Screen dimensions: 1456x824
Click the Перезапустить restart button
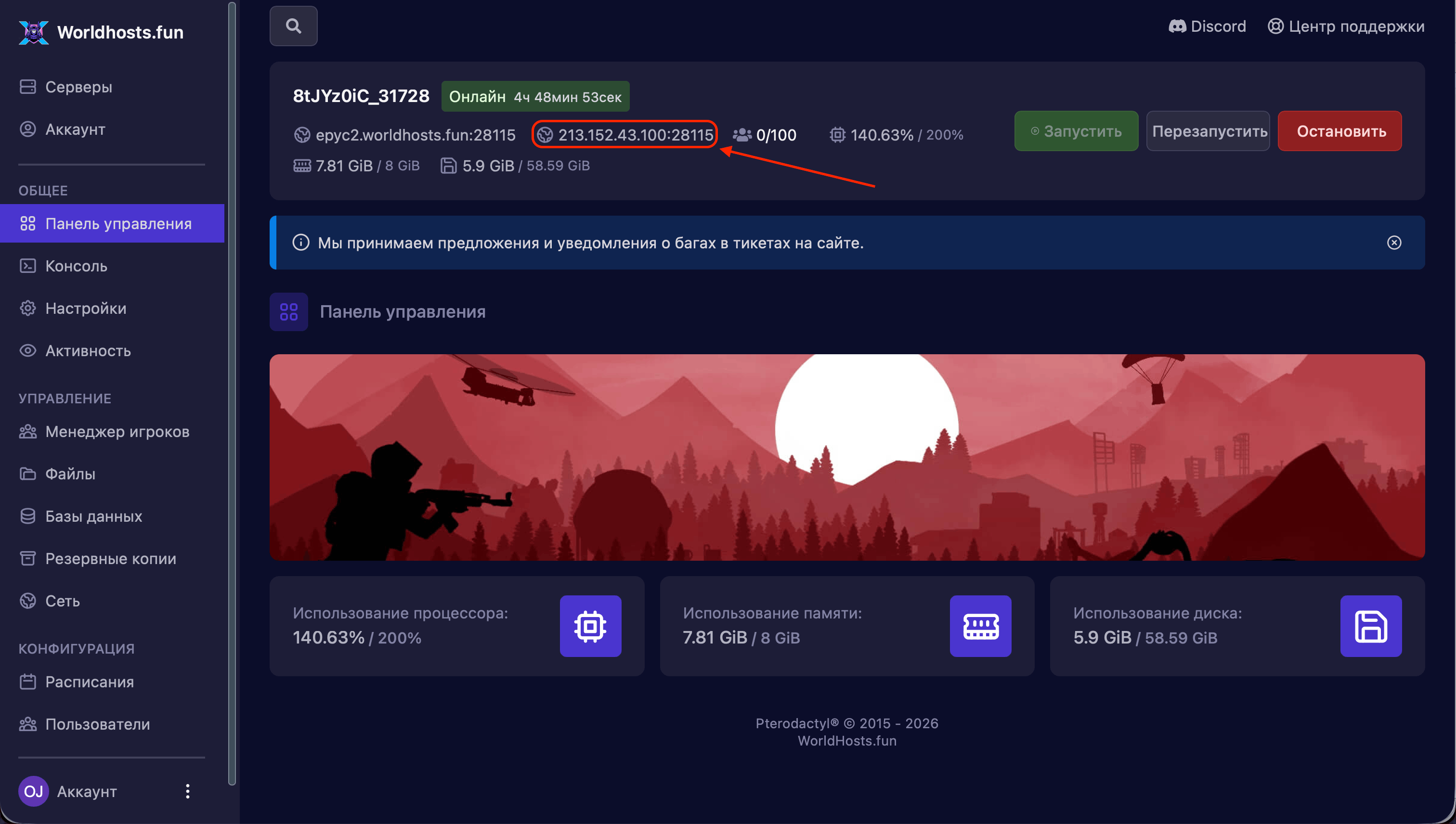(x=1208, y=131)
